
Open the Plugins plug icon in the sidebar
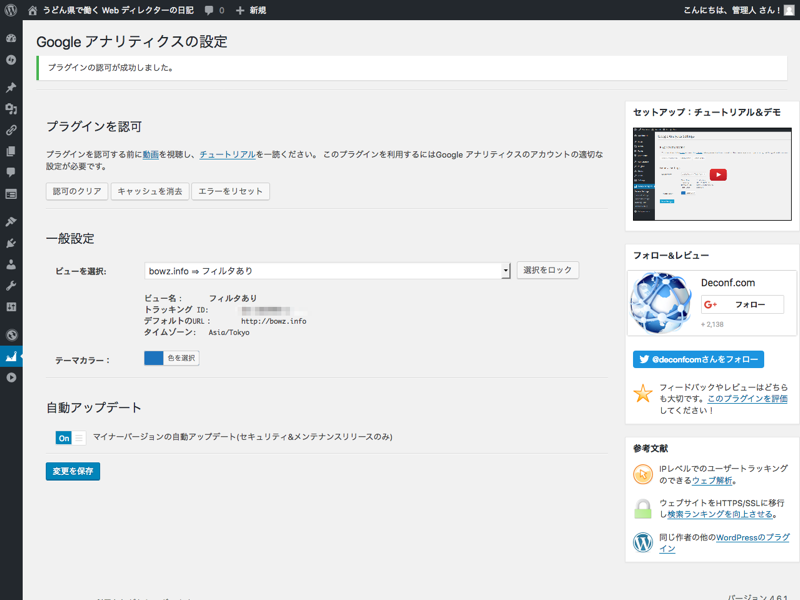coord(11,243)
